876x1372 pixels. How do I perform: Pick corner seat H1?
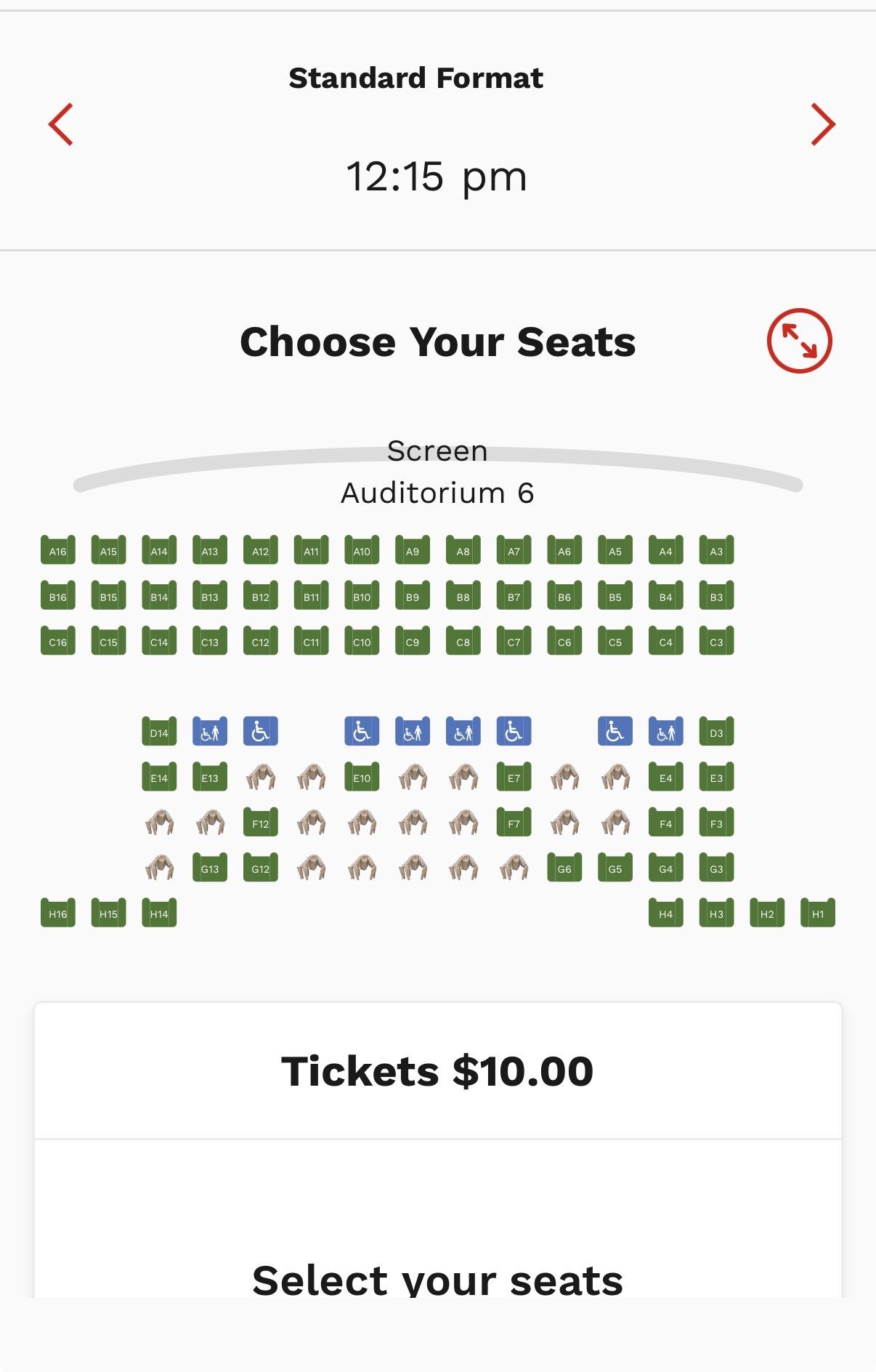click(x=818, y=913)
